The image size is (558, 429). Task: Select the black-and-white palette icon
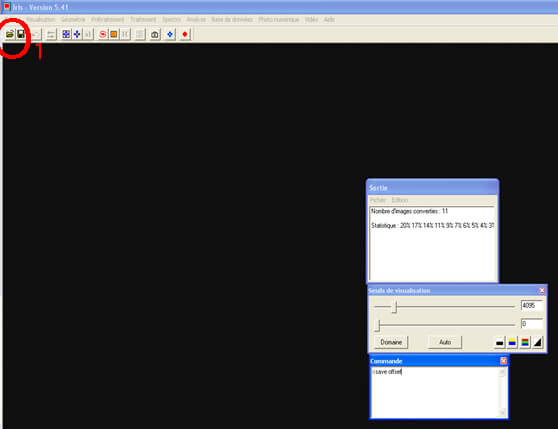click(x=500, y=343)
